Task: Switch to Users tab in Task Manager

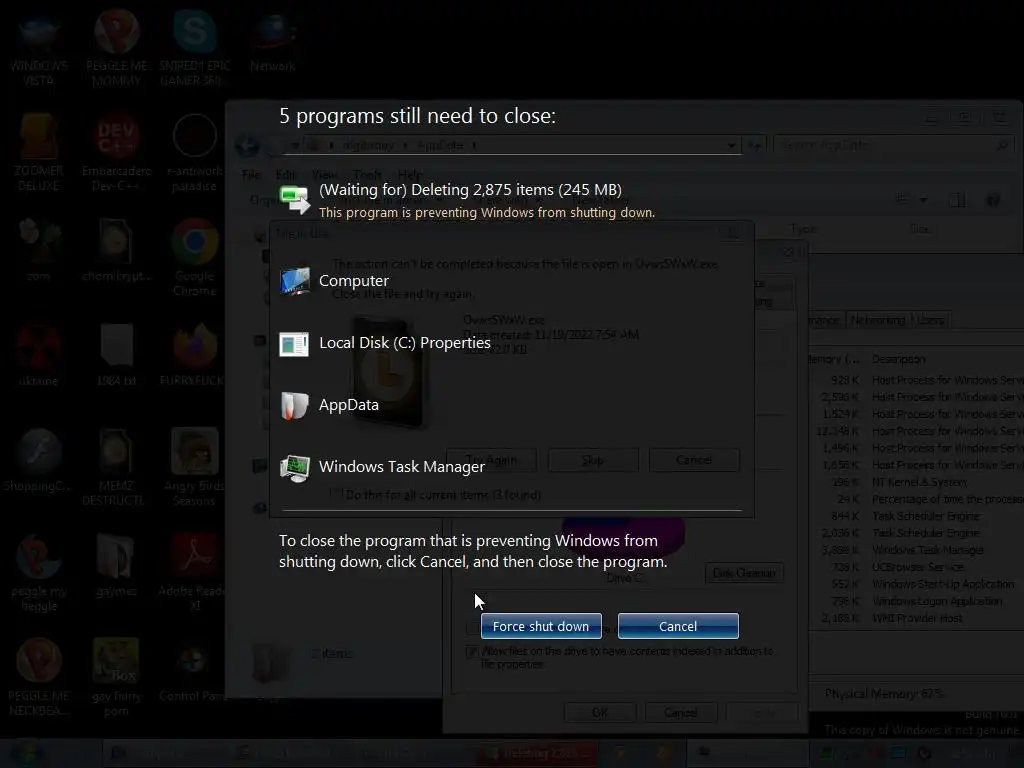Action: [931, 320]
